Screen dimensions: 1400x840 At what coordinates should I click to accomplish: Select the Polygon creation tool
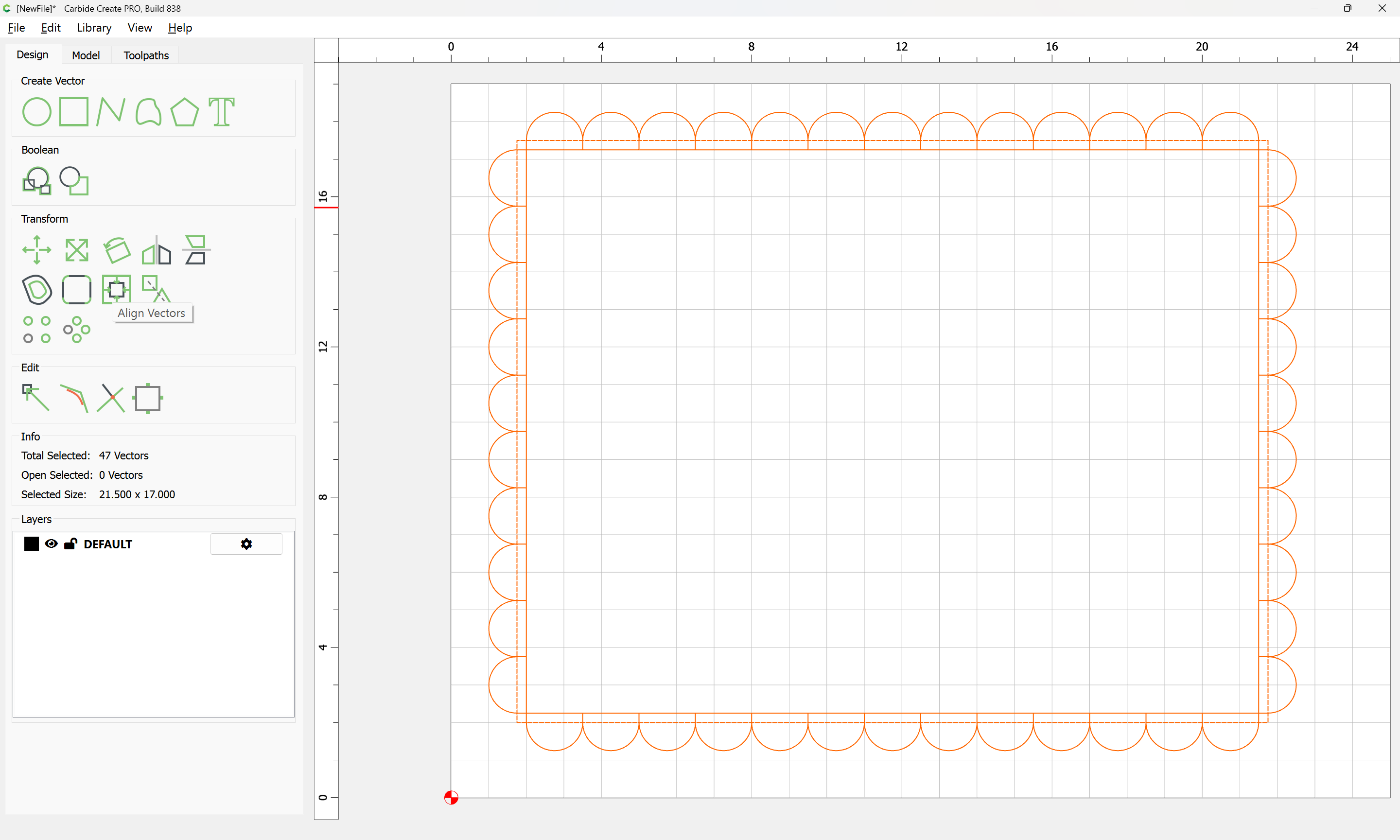coord(184,111)
